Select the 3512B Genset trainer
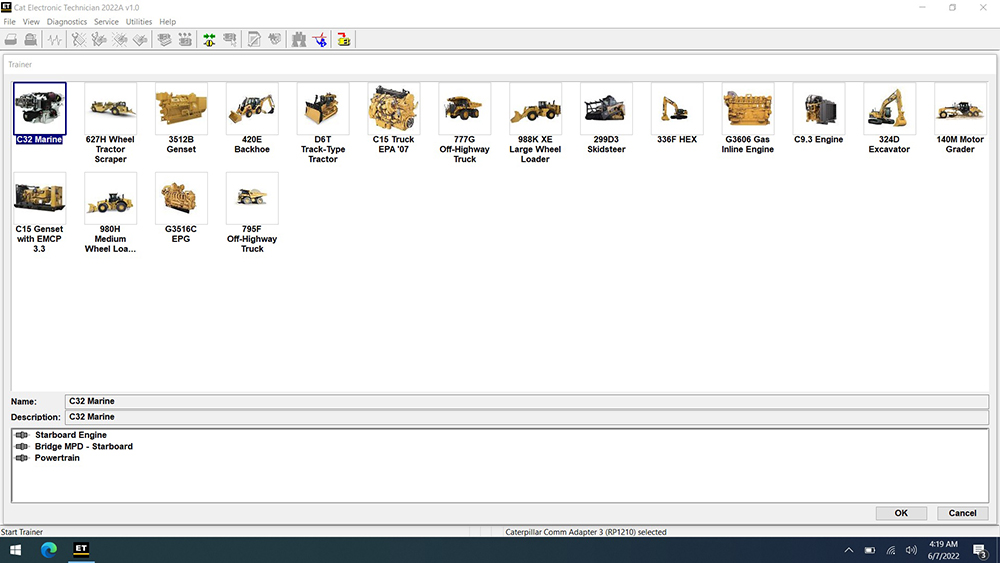1000x563 pixels. pyautogui.click(x=181, y=118)
